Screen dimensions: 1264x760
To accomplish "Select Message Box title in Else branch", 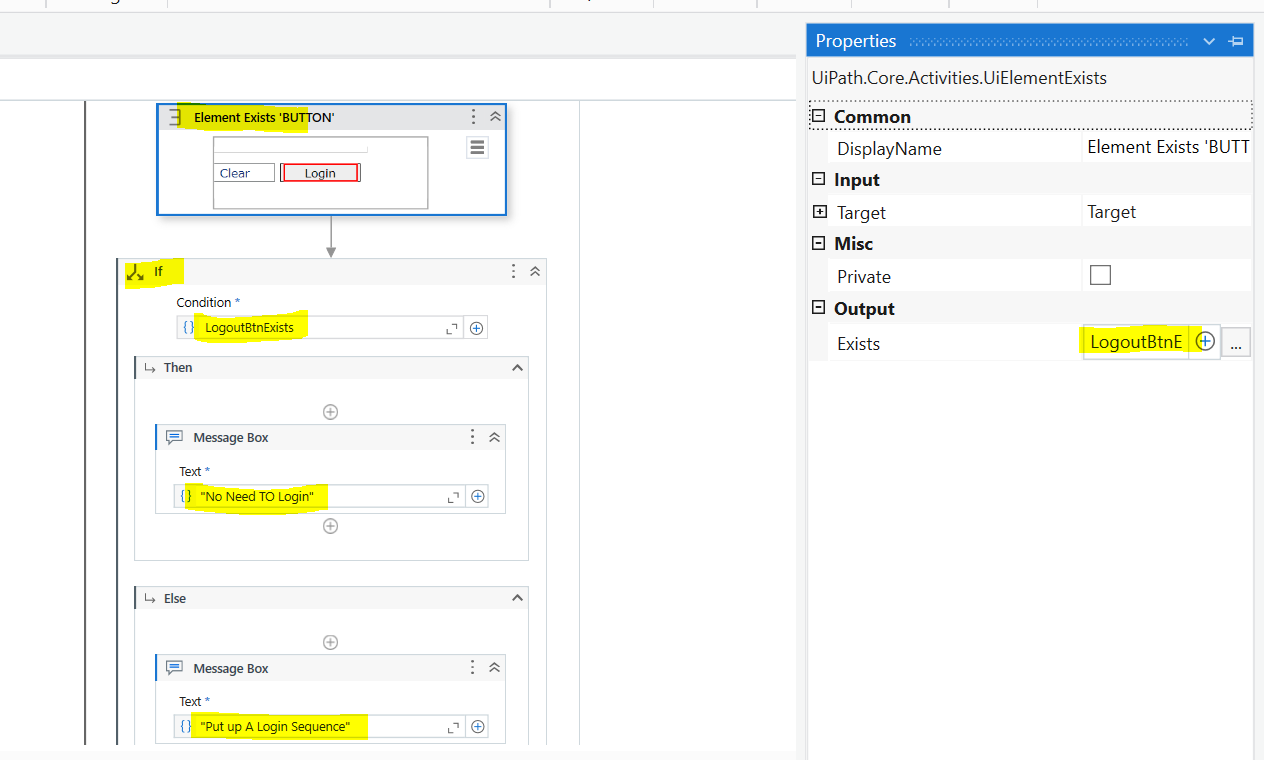I will (231, 668).
